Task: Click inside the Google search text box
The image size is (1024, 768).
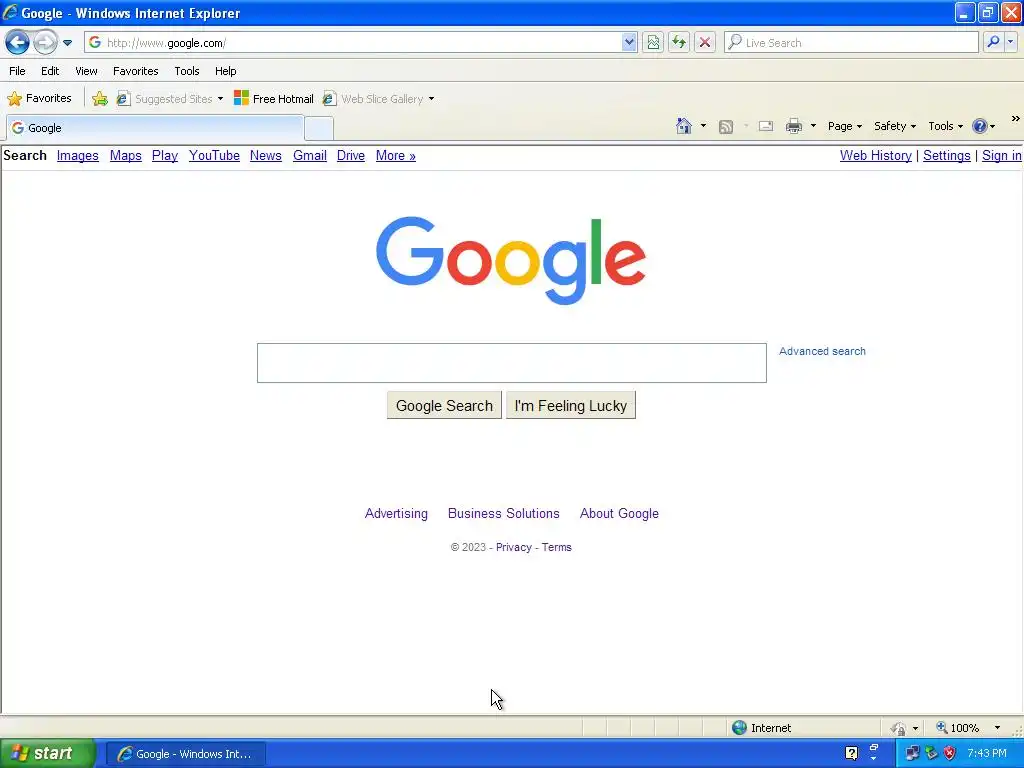Action: click(x=511, y=363)
